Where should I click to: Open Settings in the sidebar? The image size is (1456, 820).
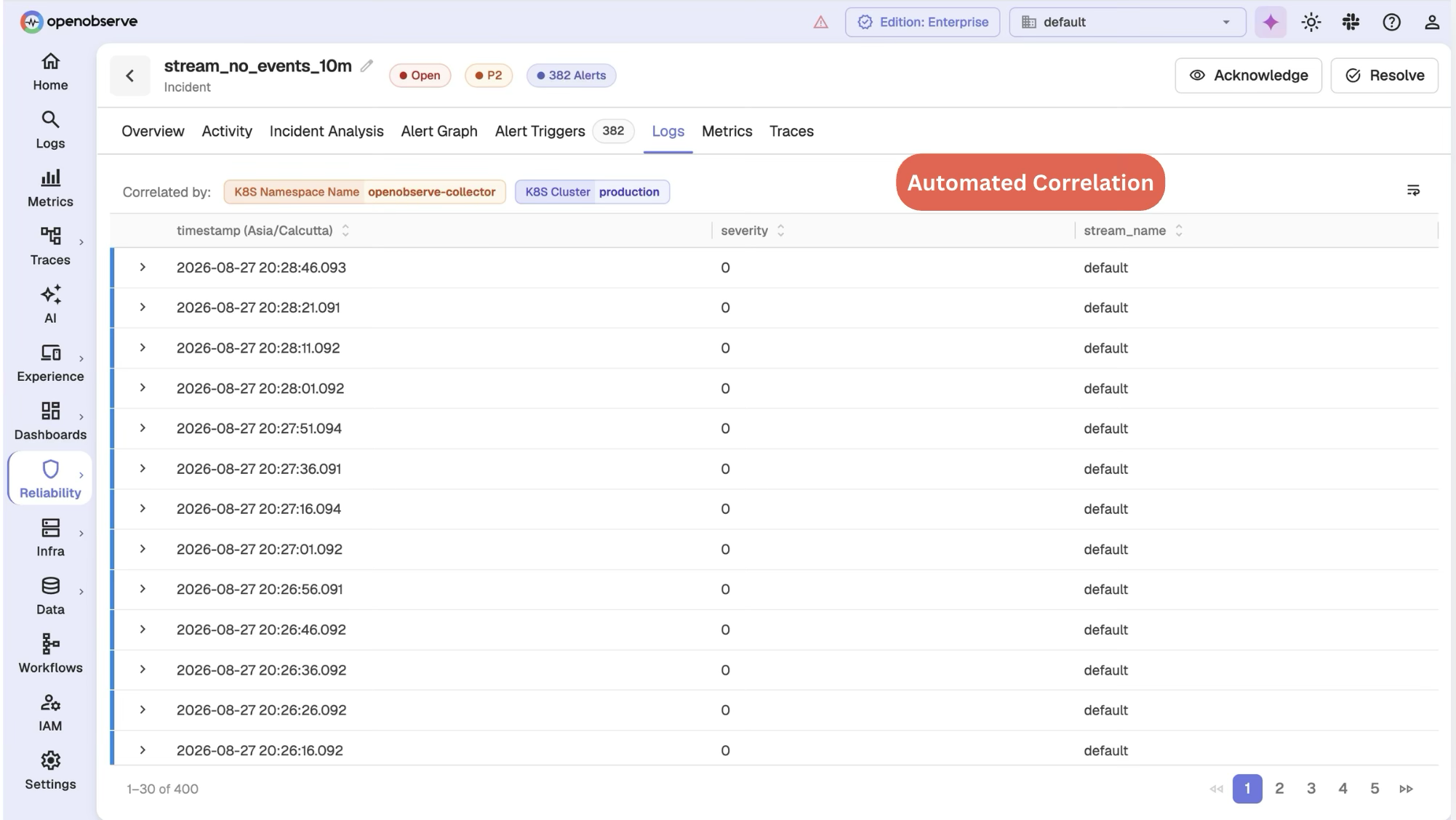tap(50, 770)
